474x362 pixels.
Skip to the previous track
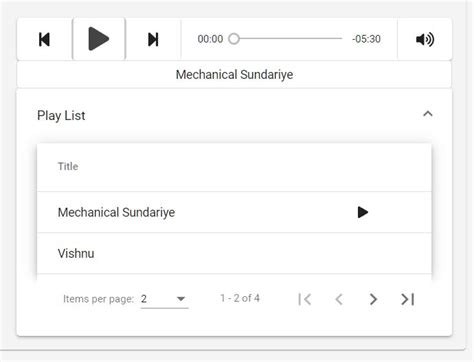44,39
